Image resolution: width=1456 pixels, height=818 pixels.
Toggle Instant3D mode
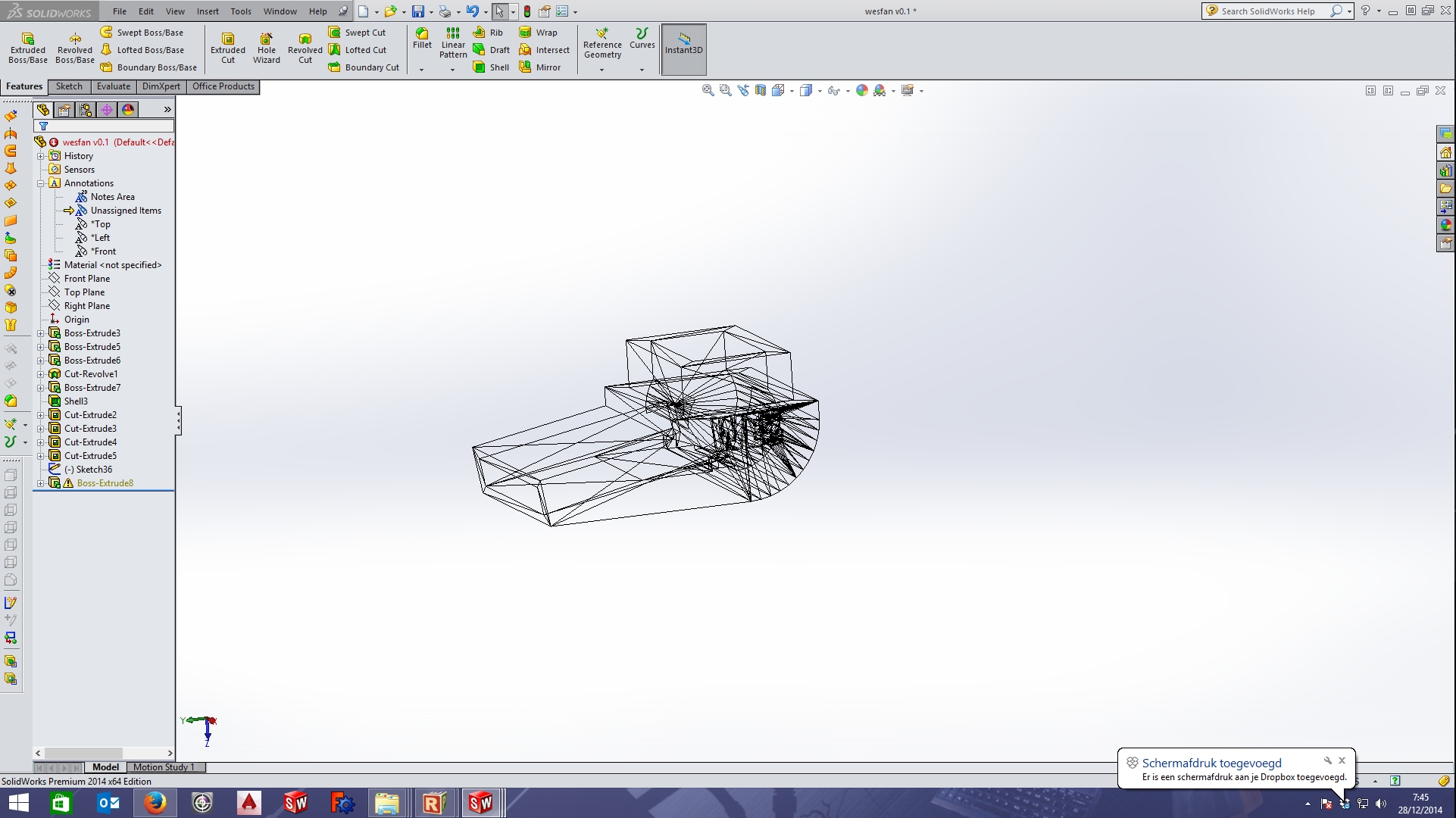click(x=684, y=49)
